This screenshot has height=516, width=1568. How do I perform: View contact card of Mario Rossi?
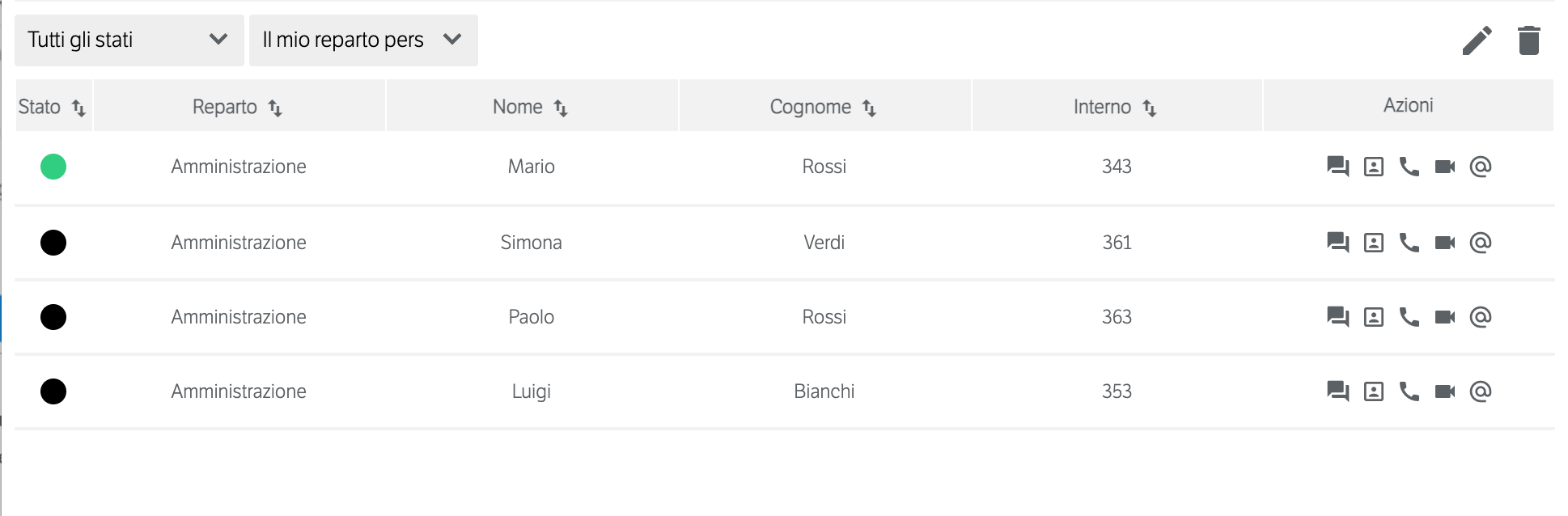(x=1373, y=167)
